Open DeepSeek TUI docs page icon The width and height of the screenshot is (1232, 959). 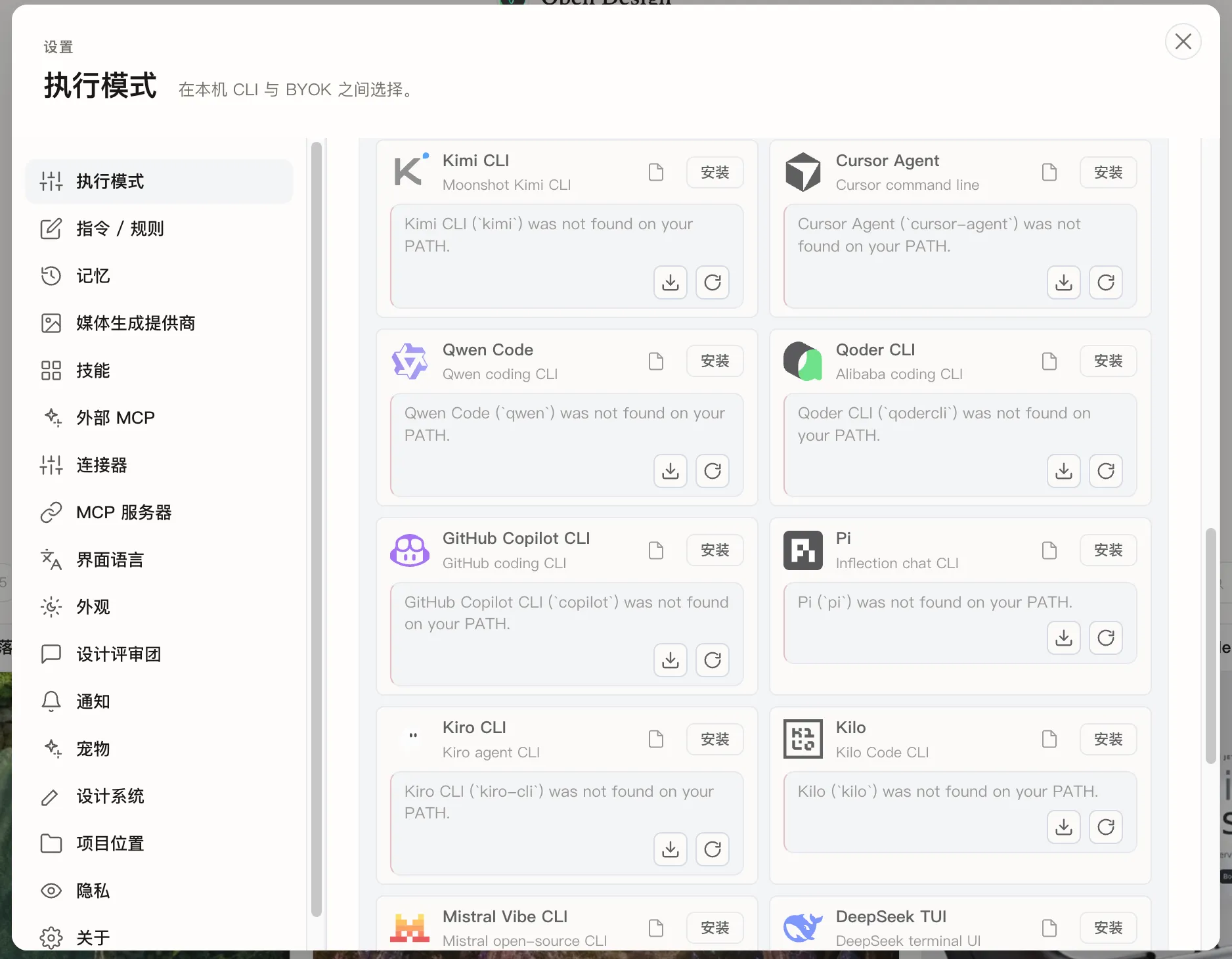click(x=1049, y=928)
